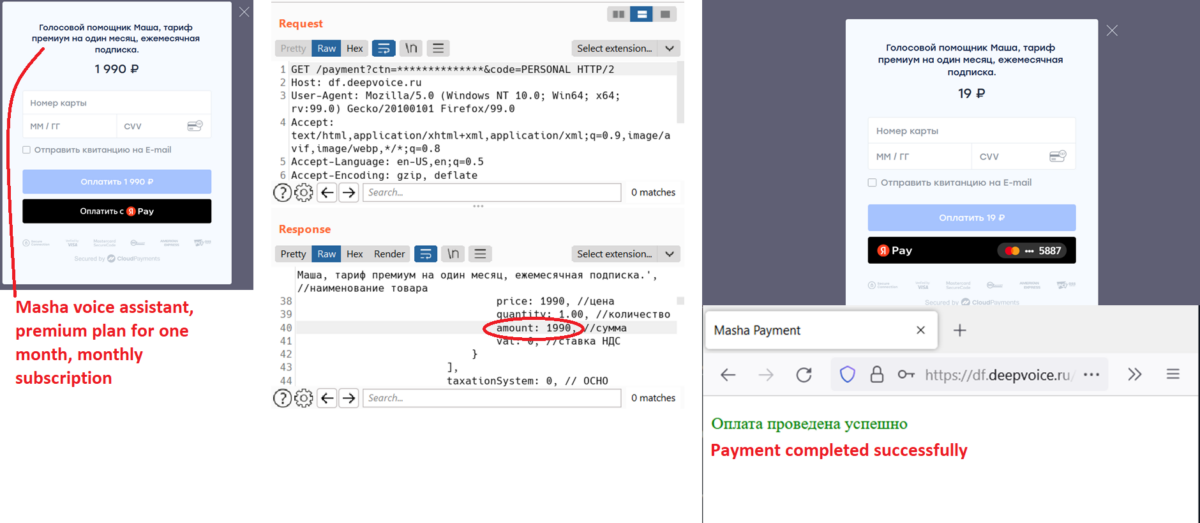Open hamburger options menu in Request panel
Image resolution: width=1200 pixels, height=523 pixels.
(x=439, y=48)
